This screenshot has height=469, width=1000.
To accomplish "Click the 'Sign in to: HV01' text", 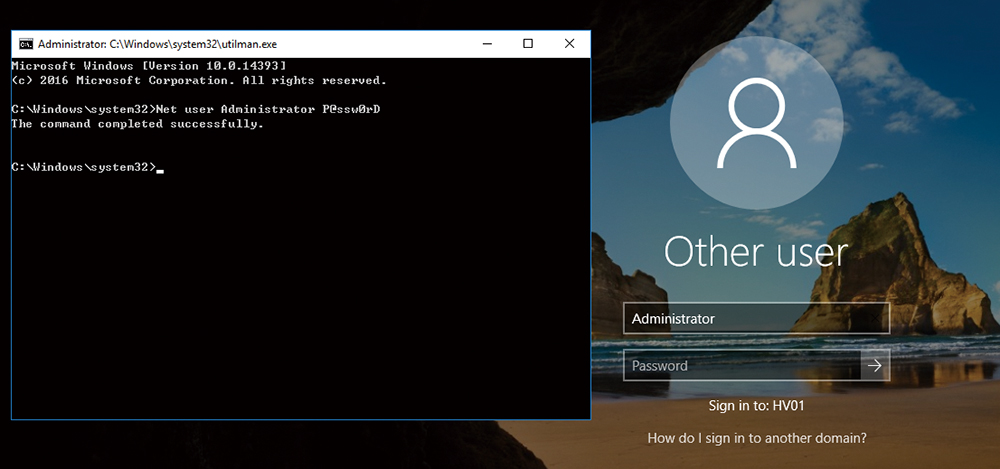I will click(x=756, y=406).
